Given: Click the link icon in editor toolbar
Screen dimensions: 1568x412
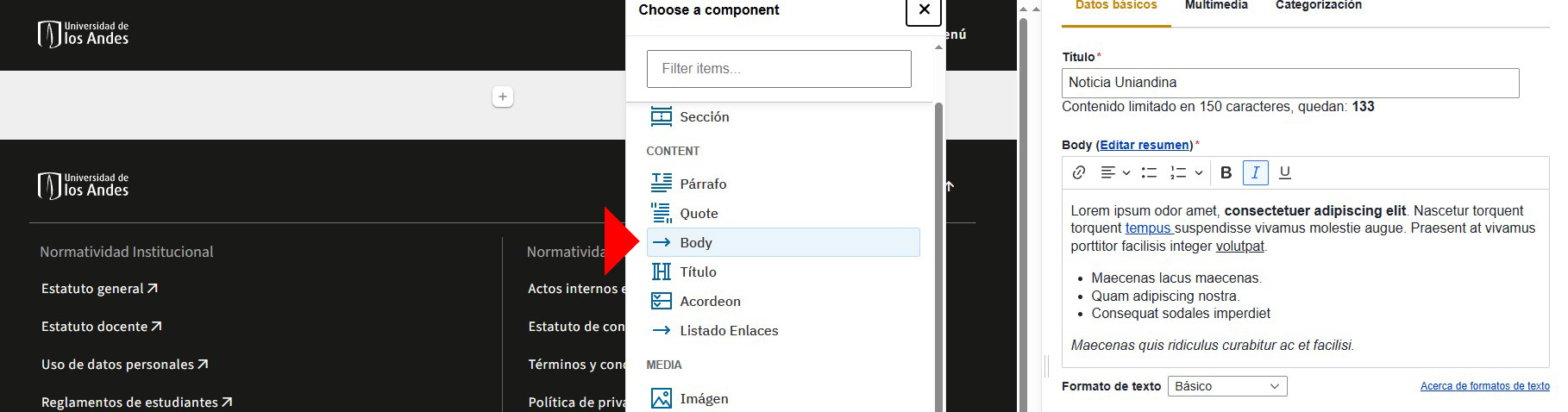Looking at the screenshot, I should coord(1078,172).
